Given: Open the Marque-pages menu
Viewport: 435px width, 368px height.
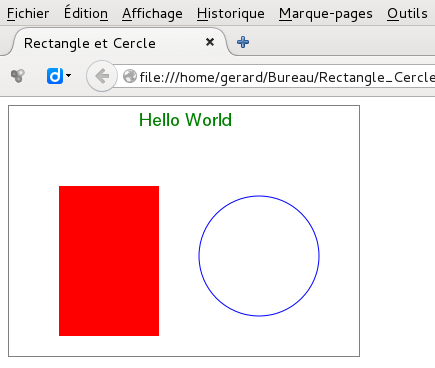Looking at the screenshot, I should 326,14.
